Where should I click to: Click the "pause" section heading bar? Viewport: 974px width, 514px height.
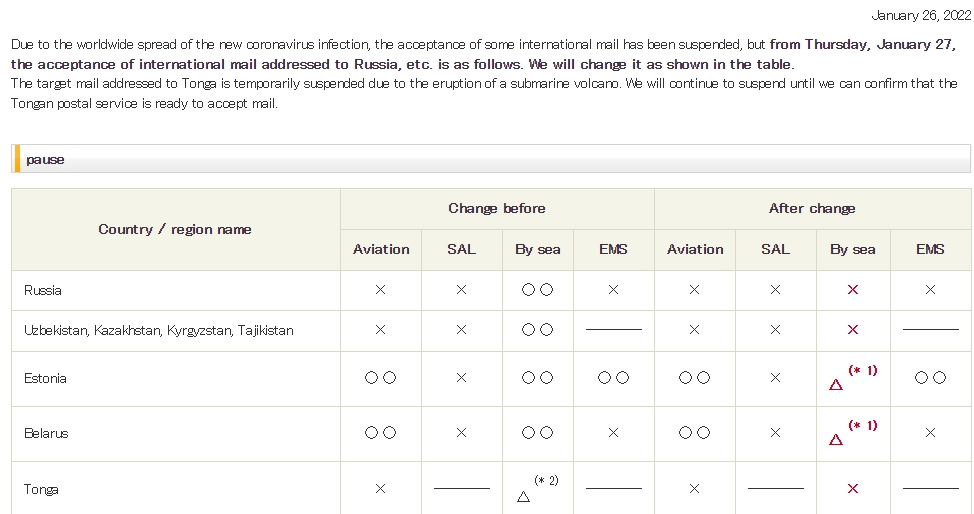tap(490, 159)
